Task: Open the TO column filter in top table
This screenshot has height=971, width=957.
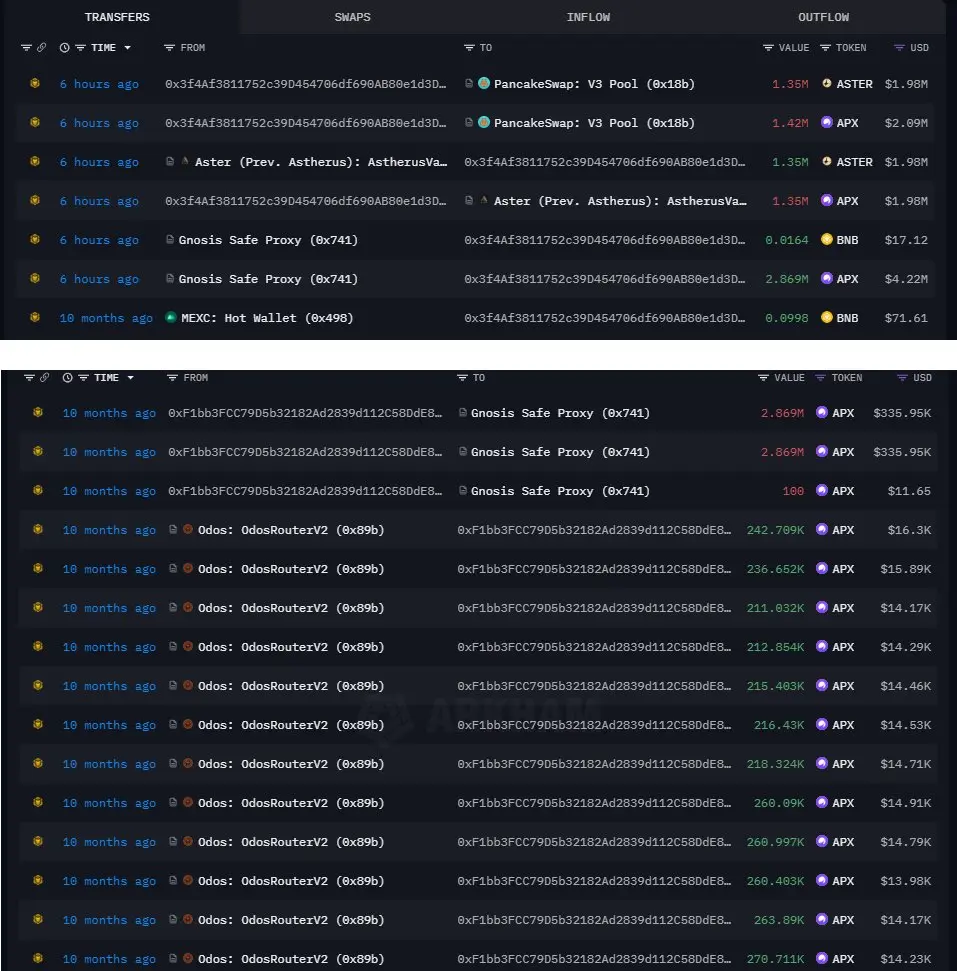Action: click(469, 48)
